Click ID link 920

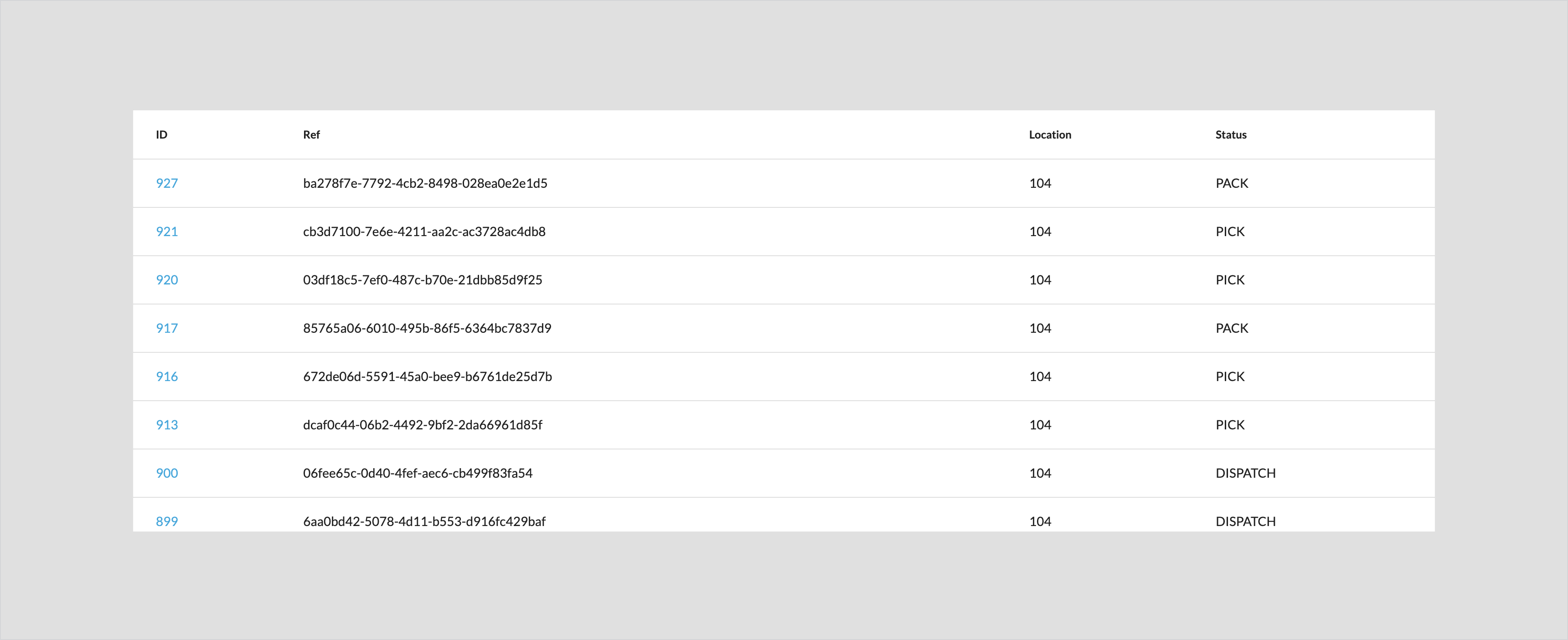pos(167,280)
